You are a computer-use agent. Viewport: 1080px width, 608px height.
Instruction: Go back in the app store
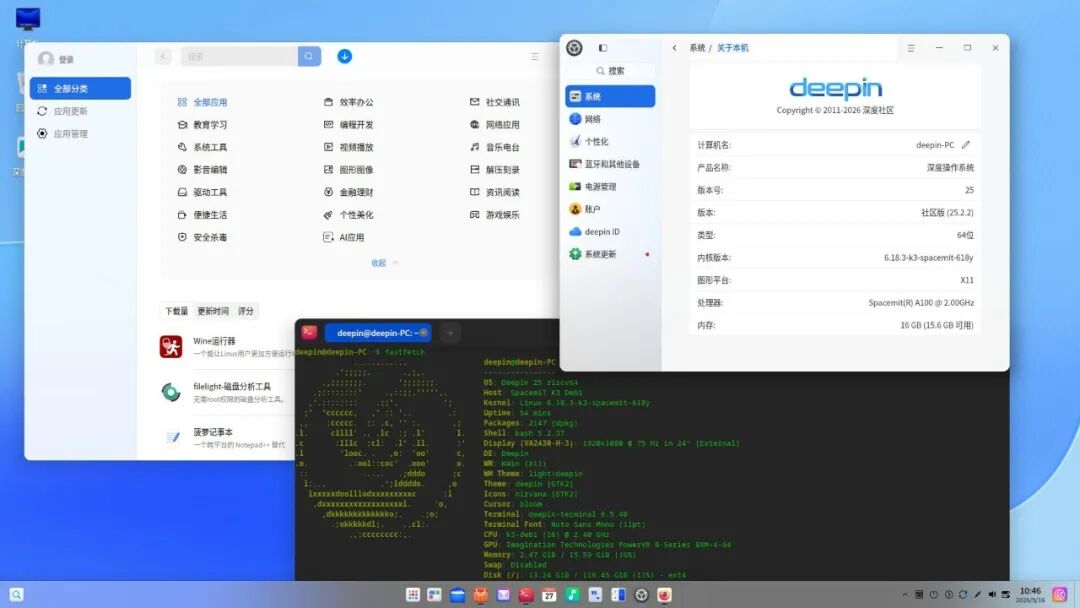click(x=163, y=56)
